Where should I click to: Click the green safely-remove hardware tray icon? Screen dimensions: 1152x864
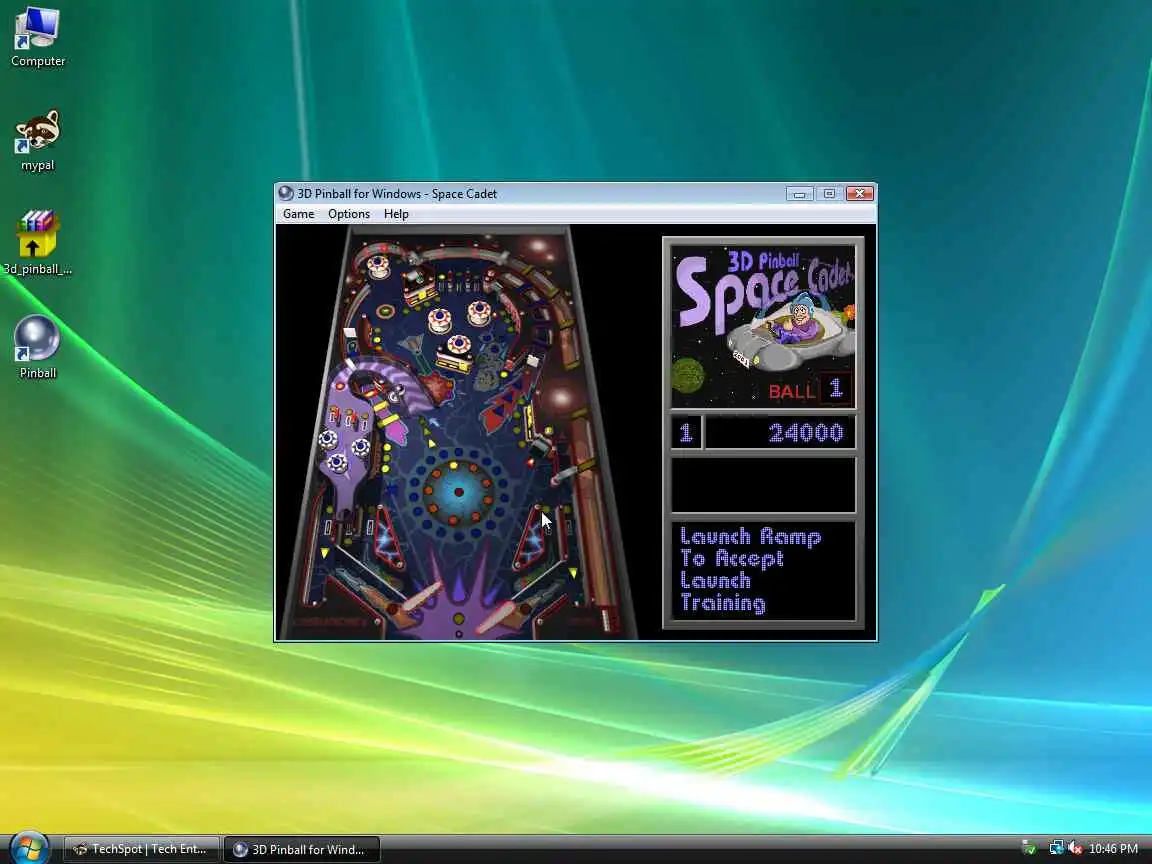tap(1029, 849)
